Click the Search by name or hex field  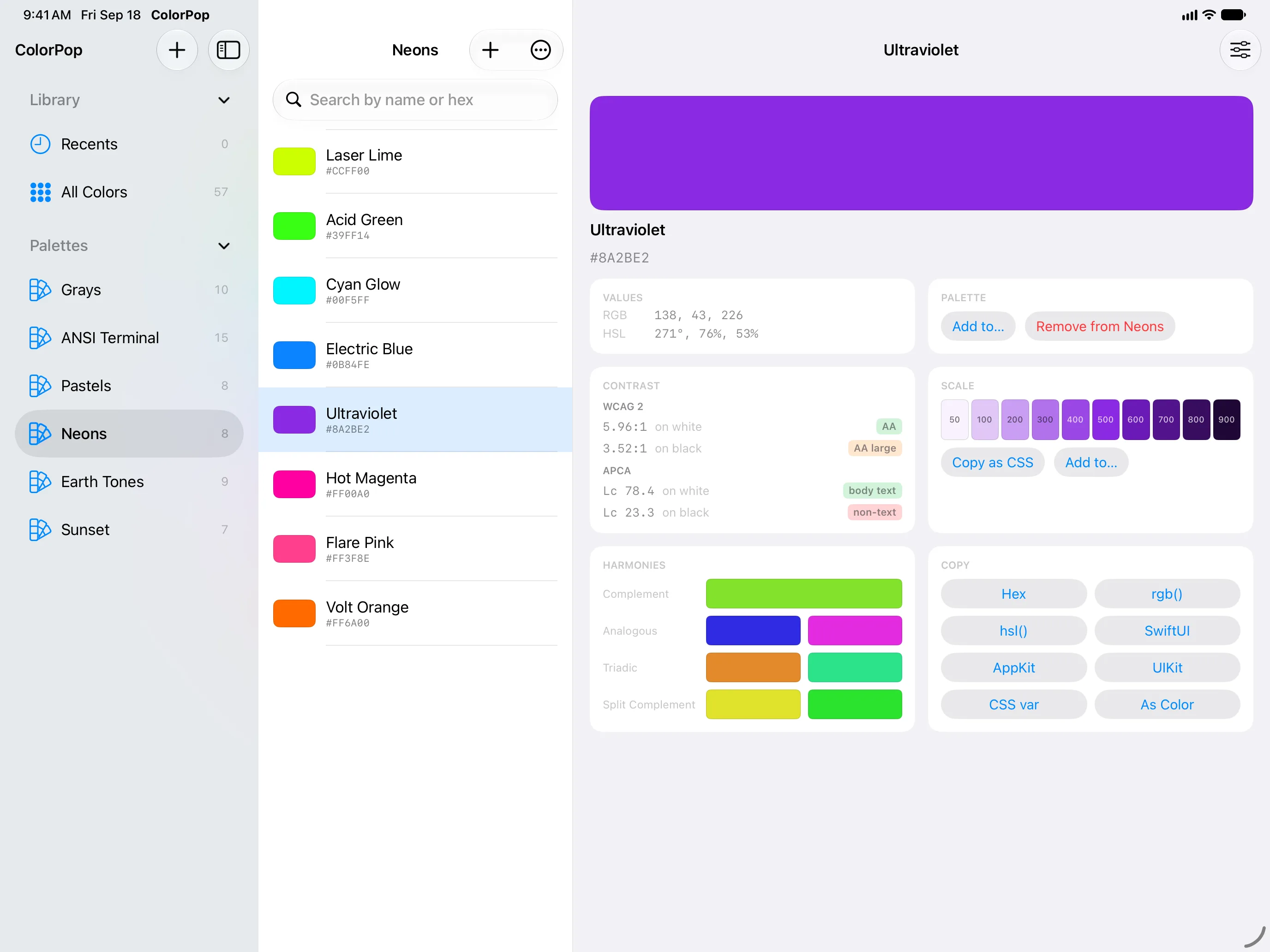tap(415, 100)
